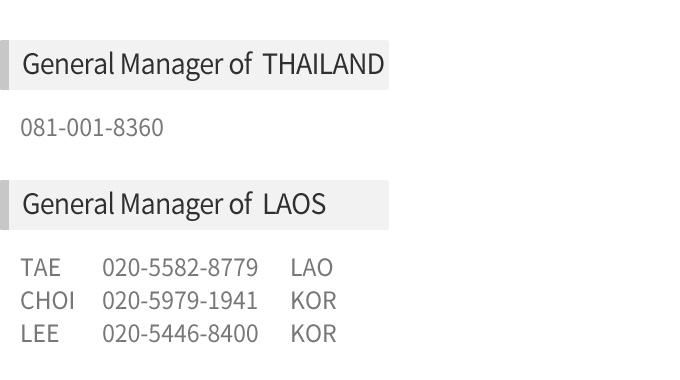680x380 pixels.
Task: Click phone number 020-5979-1941
Action: pyautogui.click(x=180, y=301)
